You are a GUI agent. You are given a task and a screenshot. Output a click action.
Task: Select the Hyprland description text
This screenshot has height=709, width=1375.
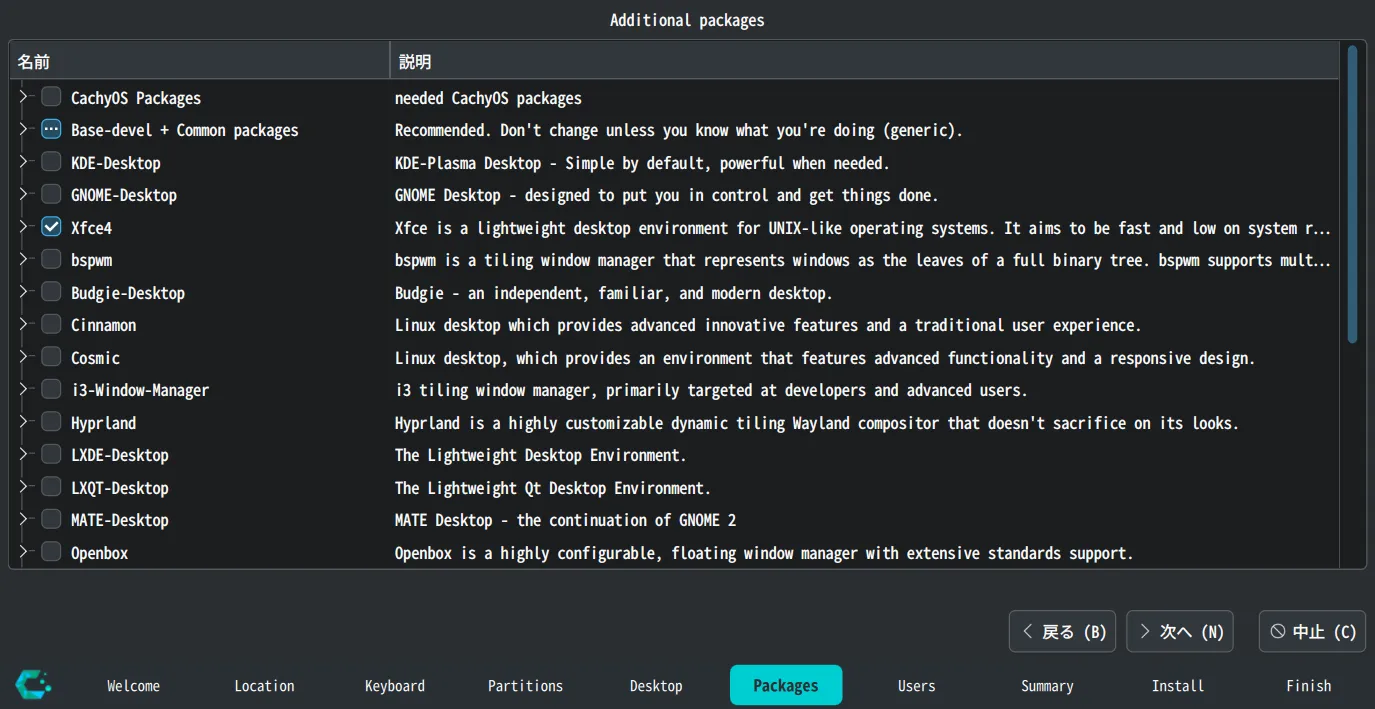[x=817, y=423]
